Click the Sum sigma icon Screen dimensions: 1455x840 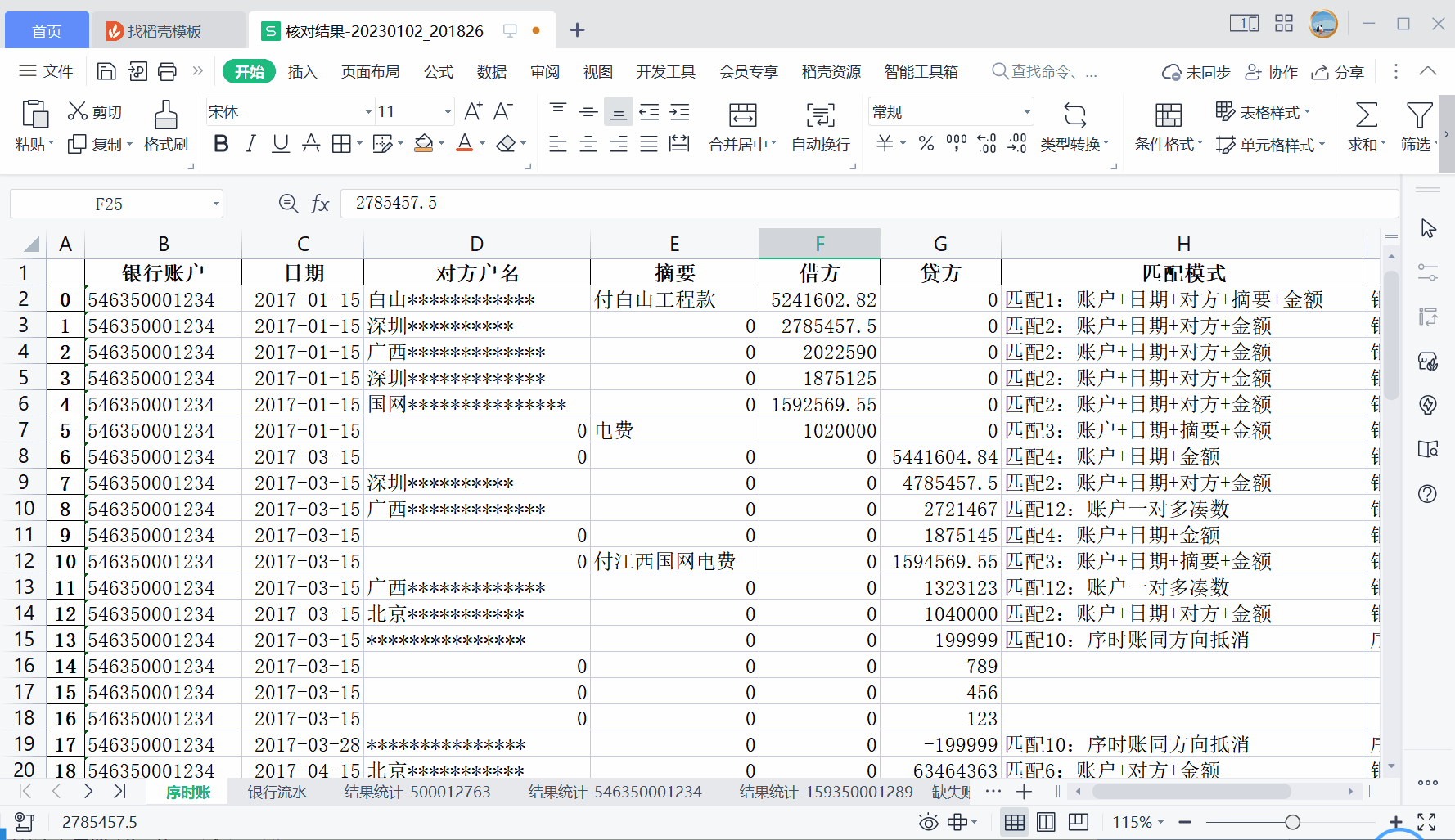[x=1367, y=115]
